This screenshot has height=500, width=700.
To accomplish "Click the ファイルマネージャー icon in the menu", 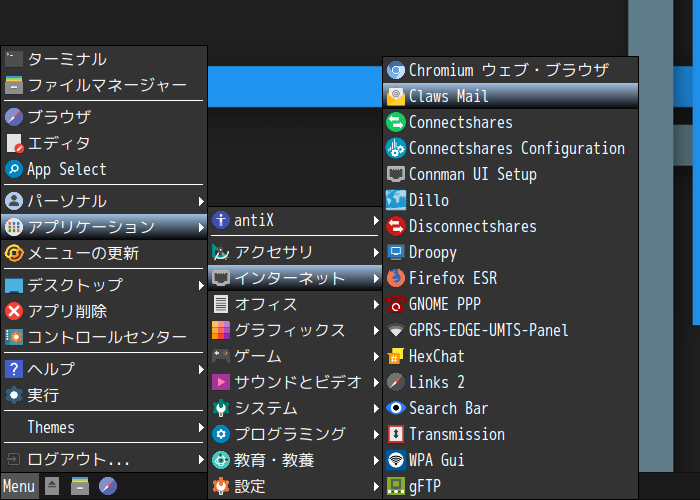I will 14,85.
